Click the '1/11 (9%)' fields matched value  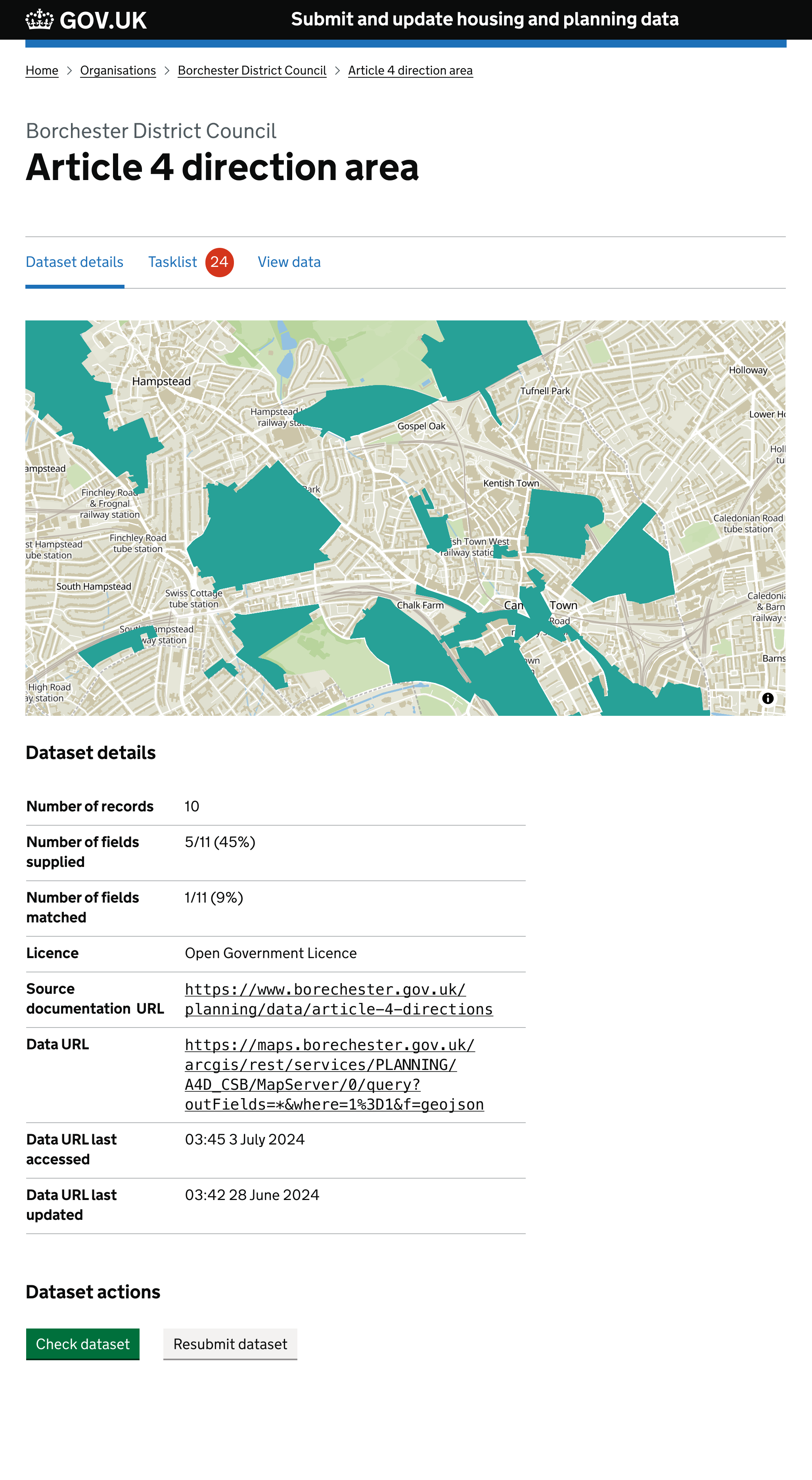pyautogui.click(x=214, y=897)
